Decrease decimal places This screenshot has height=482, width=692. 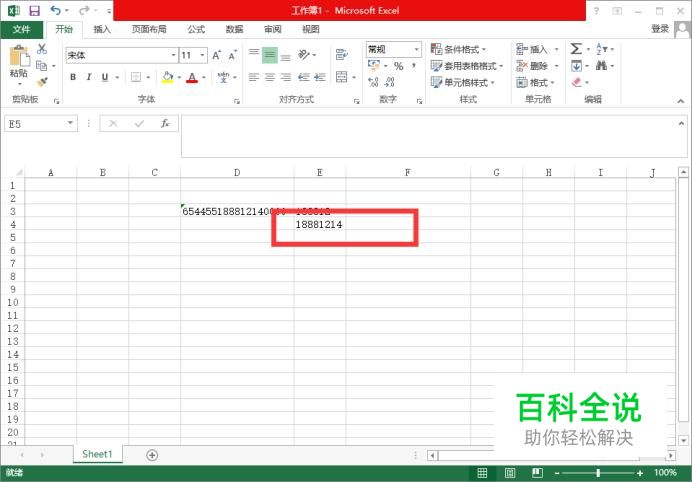(x=389, y=82)
